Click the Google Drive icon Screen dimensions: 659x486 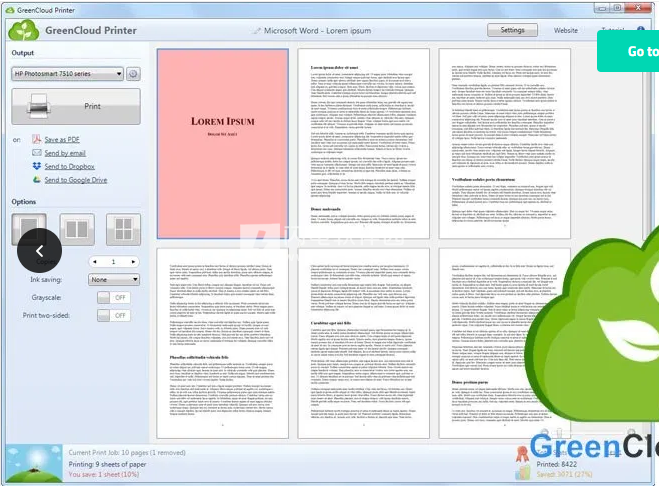pyautogui.click(x=36, y=180)
